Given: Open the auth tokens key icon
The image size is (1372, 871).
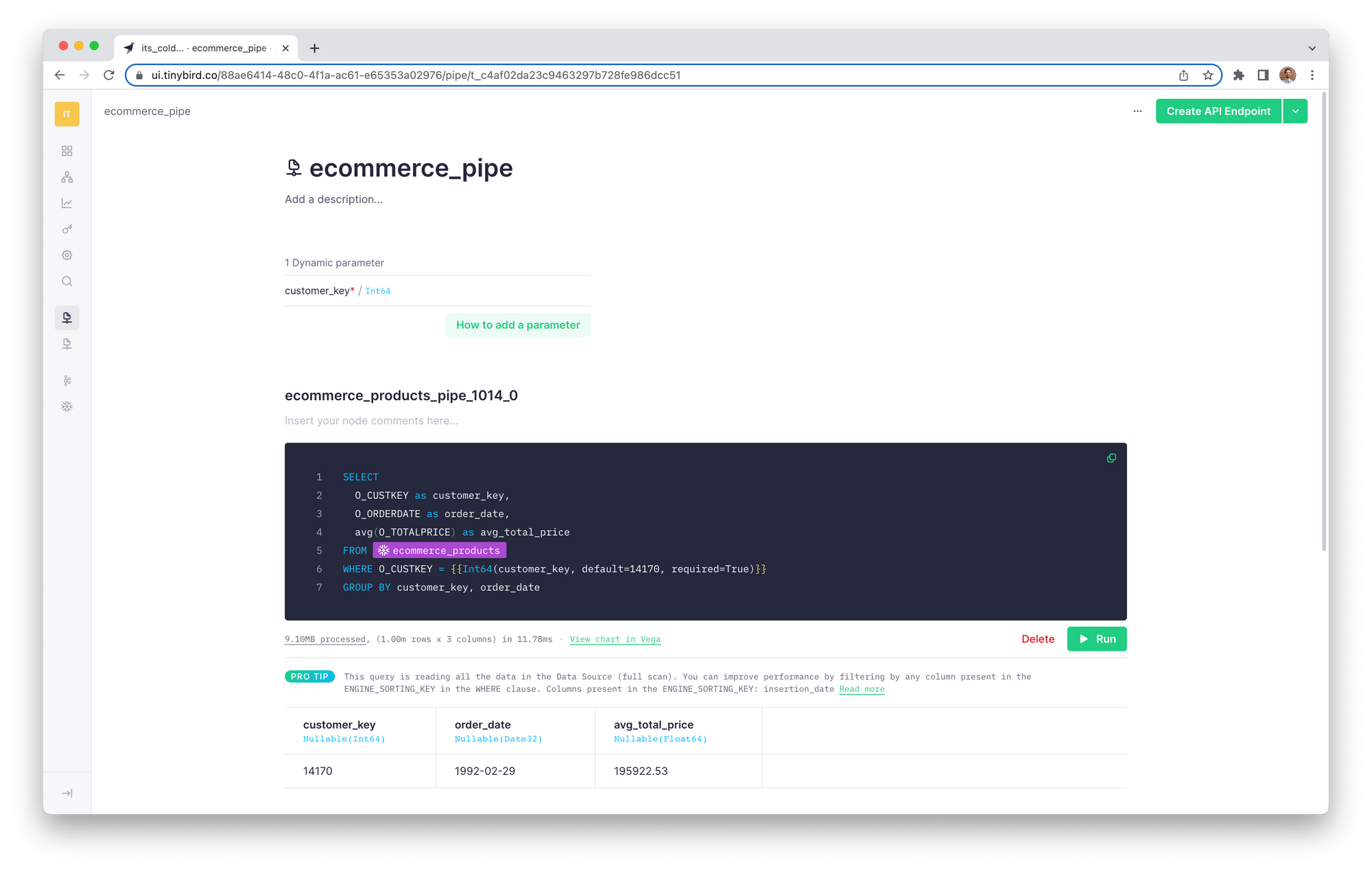Looking at the screenshot, I should pos(67,229).
